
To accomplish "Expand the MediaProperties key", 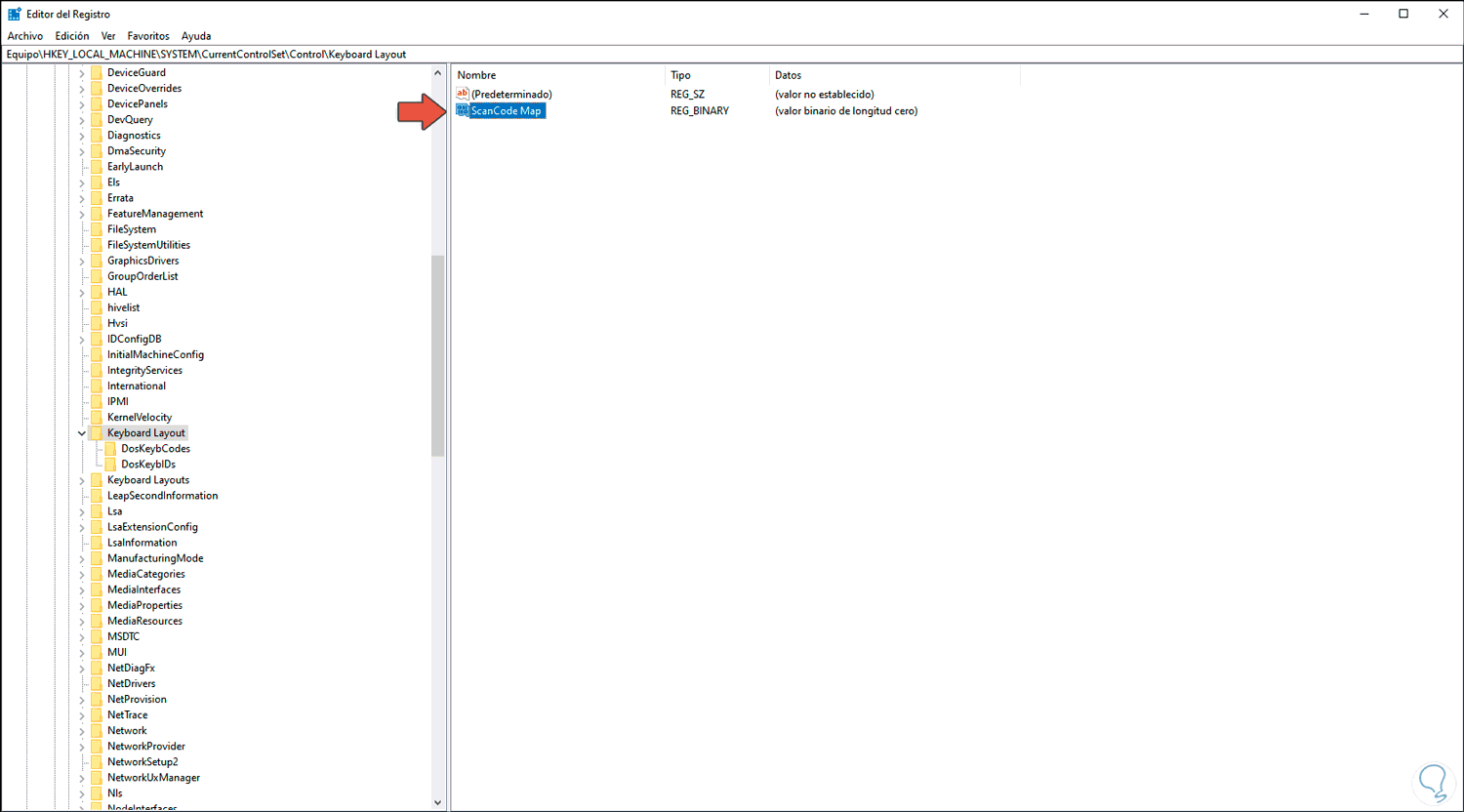I will [x=82, y=605].
